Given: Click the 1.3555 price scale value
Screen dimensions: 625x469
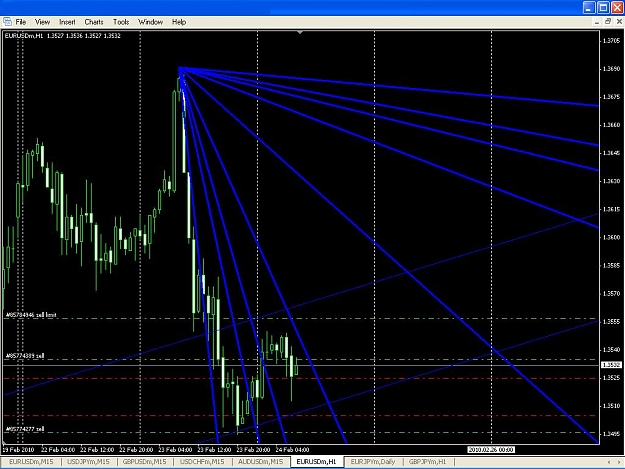Looking at the screenshot, I should [x=611, y=322].
